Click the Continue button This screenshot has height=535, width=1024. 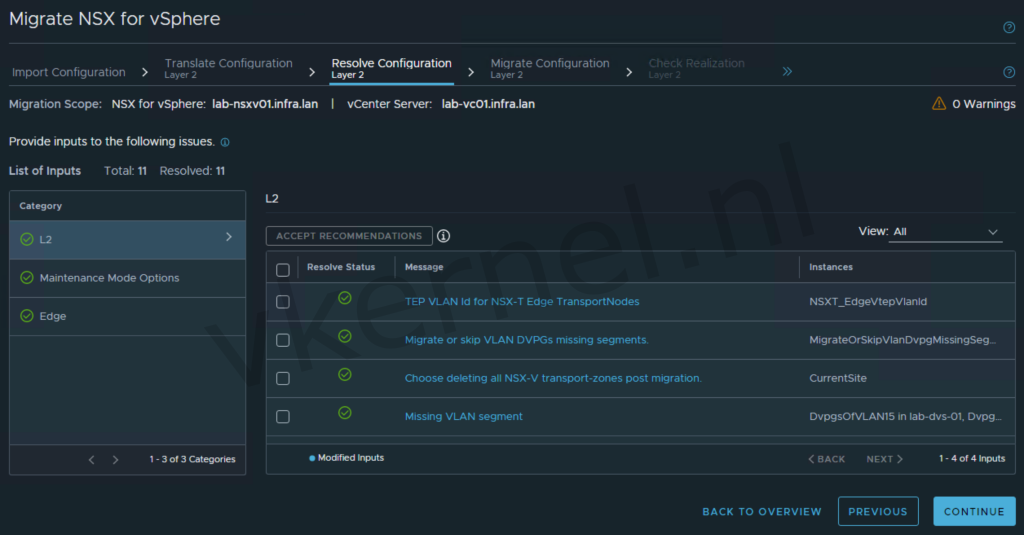pos(974,511)
